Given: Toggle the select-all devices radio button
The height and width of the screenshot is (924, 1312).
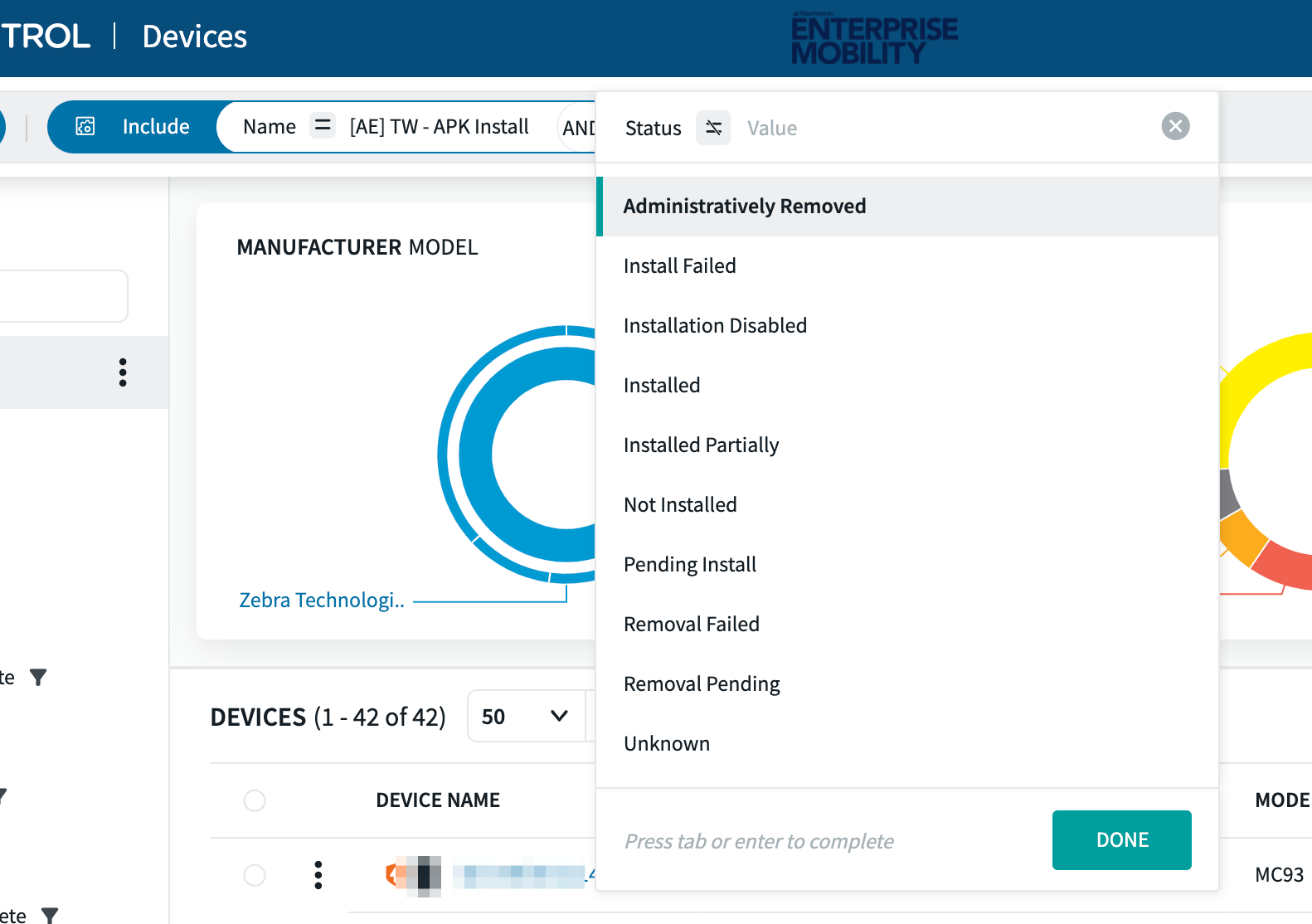Looking at the screenshot, I should [x=255, y=800].
